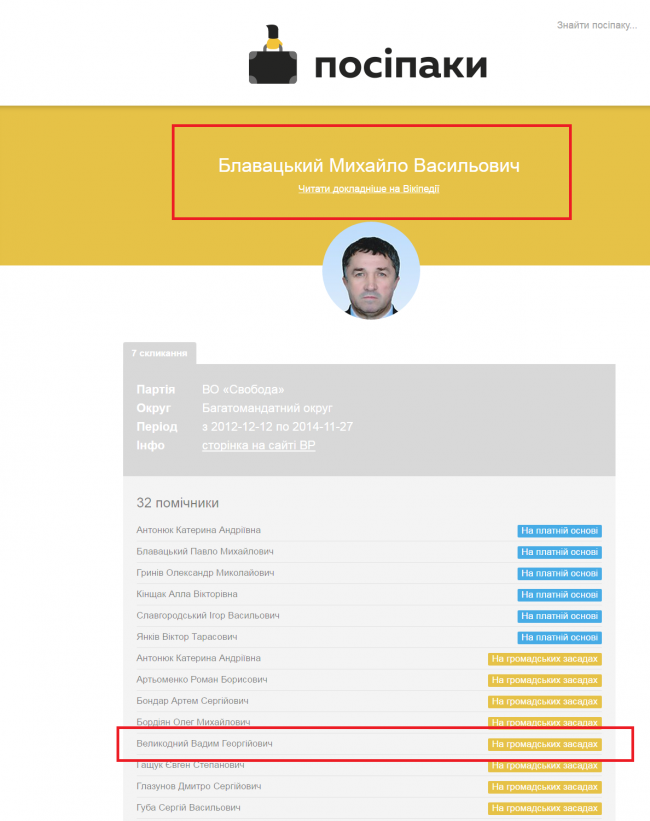Click the Посіпаки site title text
Viewport: 650px width, 821px height.
[x=401, y=66]
